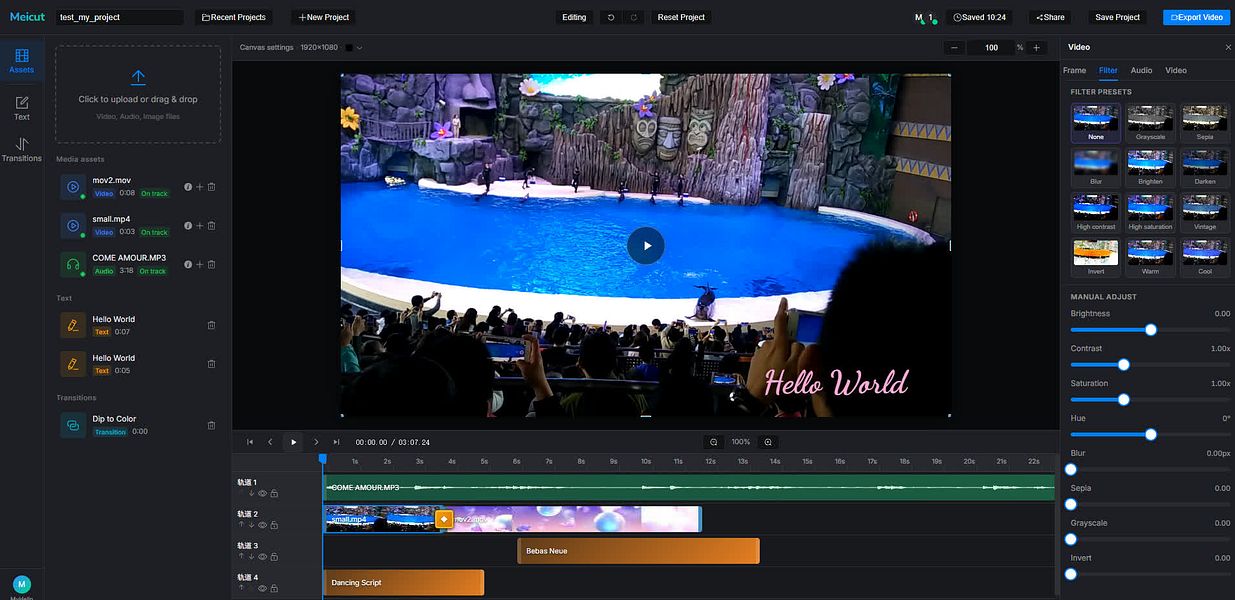Click the Export Video button

point(1196,17)
